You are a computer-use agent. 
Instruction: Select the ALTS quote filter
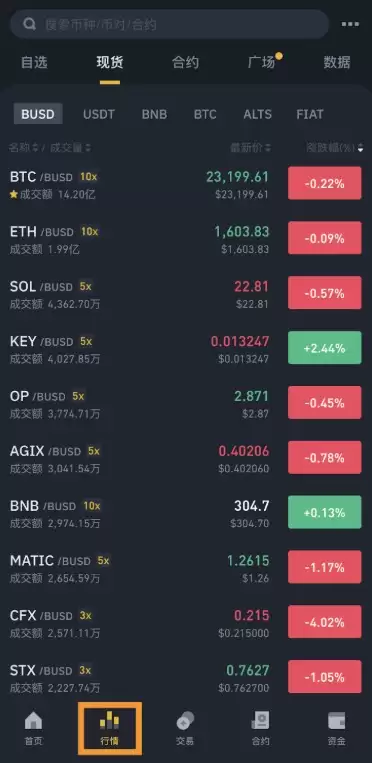click(x=258, y=114)
